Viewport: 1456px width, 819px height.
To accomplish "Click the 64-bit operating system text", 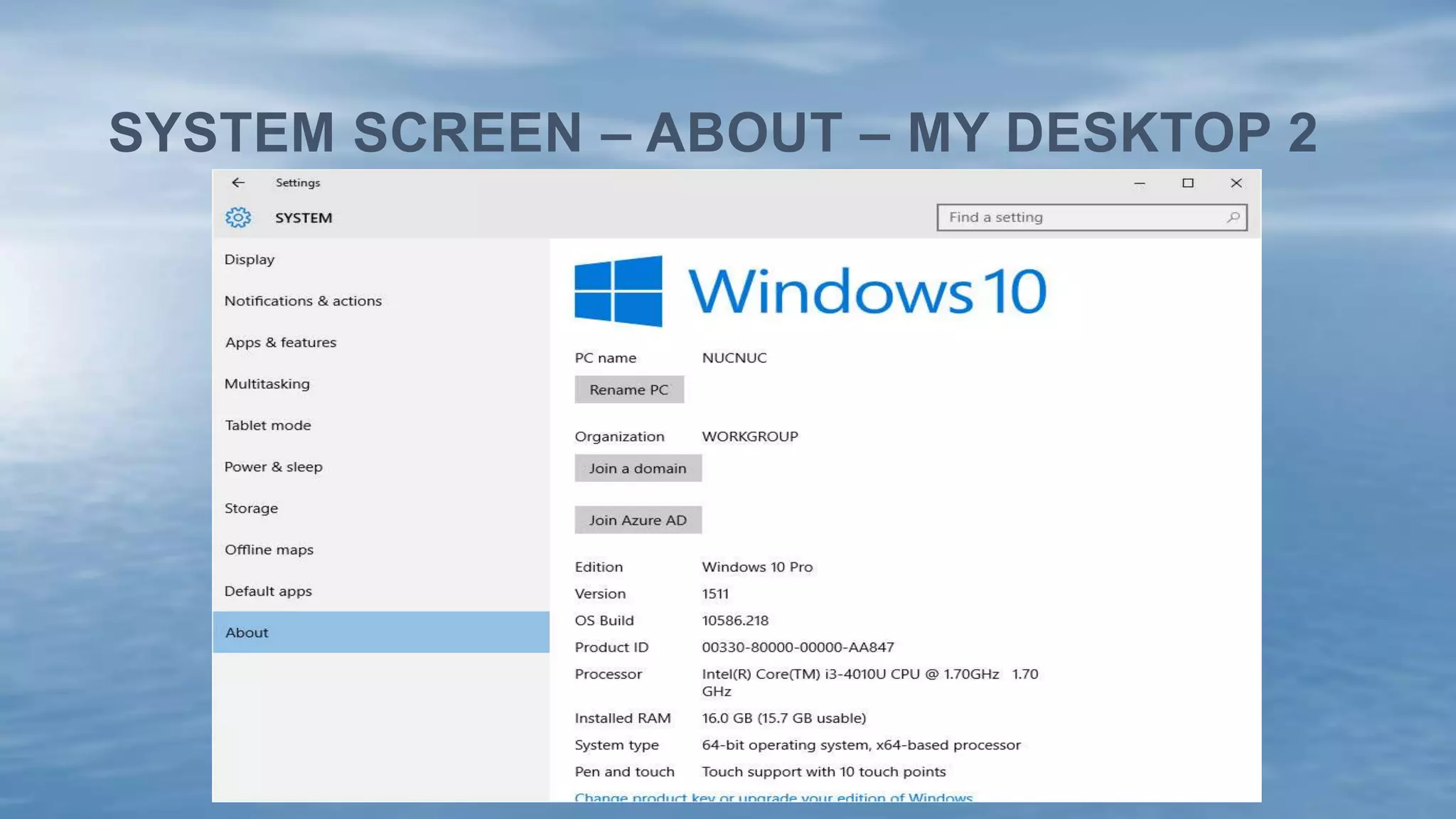I will pos(861,745).
